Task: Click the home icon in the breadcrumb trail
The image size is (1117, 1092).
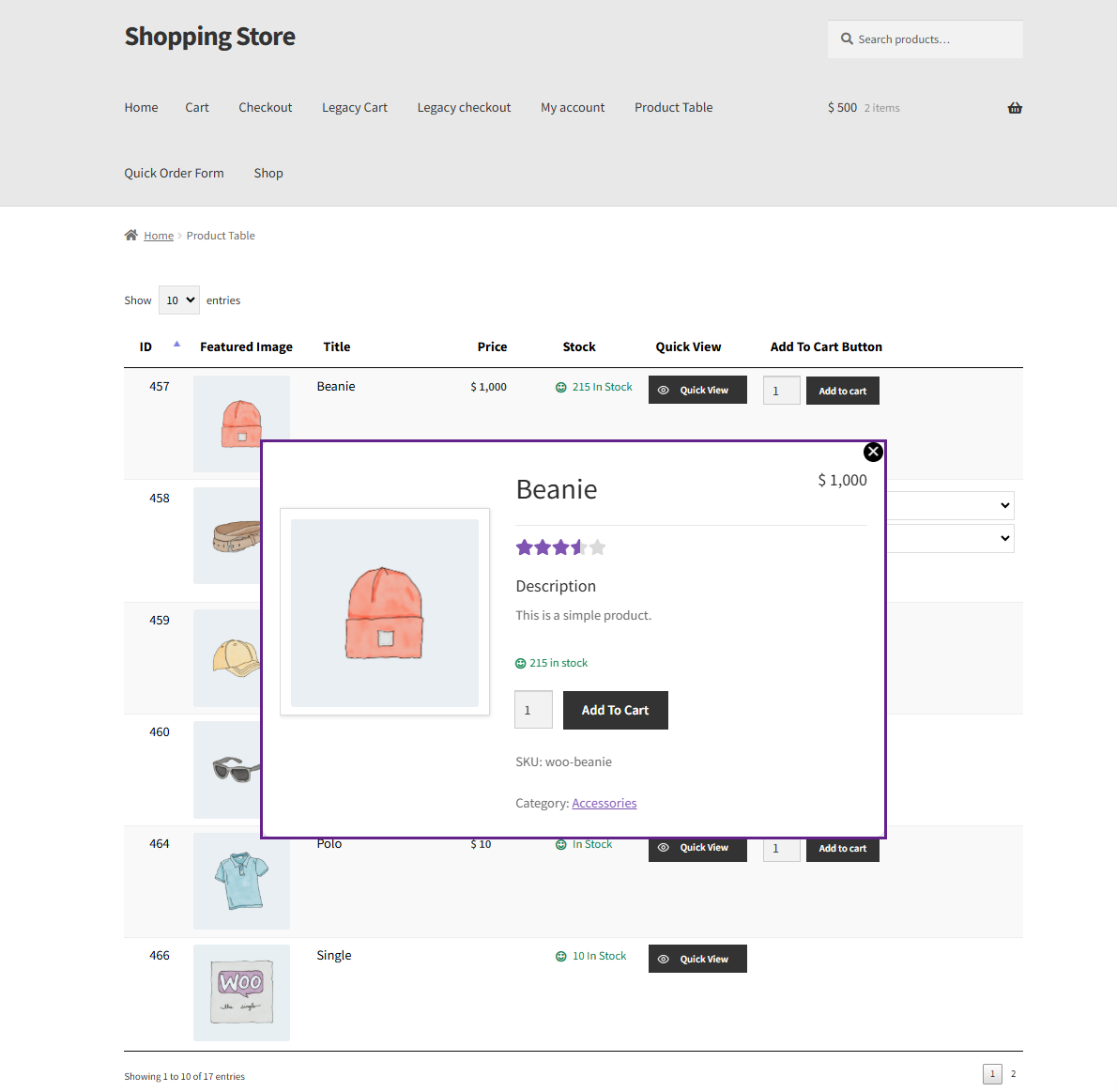Action: [130, 235]
